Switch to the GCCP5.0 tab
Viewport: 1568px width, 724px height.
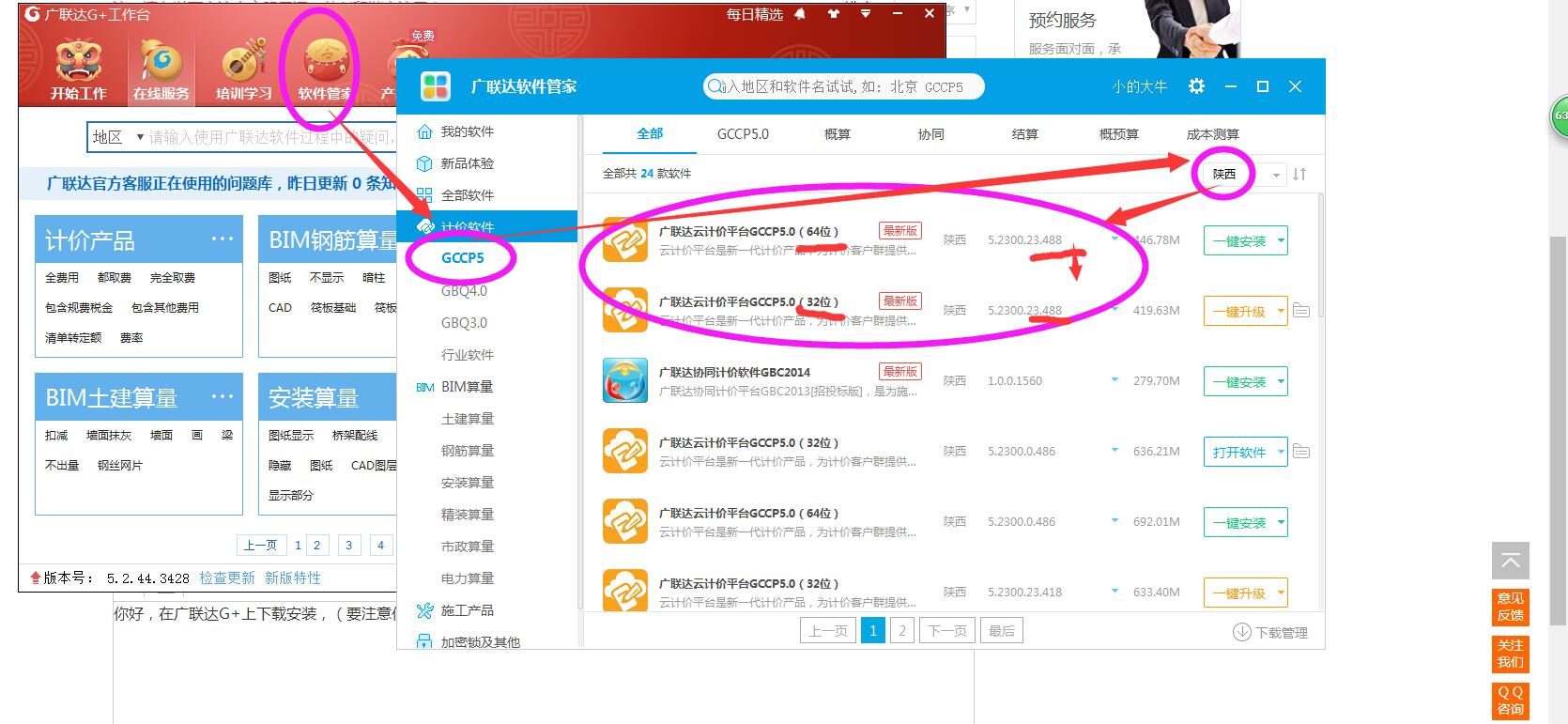click(743, 134)
